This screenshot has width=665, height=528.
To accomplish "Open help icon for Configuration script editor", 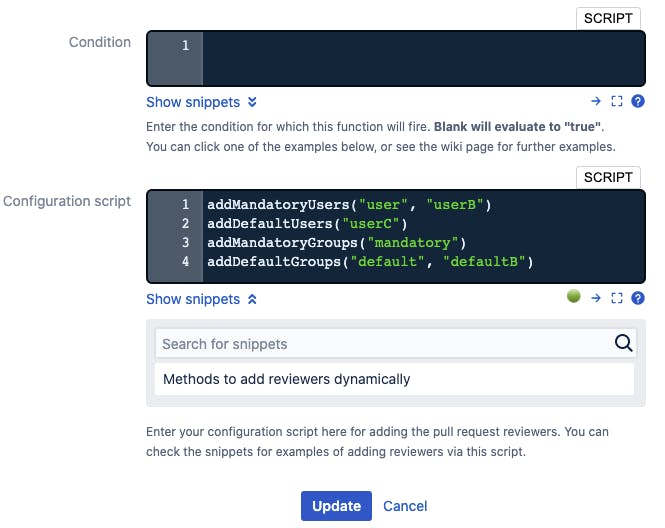I will point(638,298).
